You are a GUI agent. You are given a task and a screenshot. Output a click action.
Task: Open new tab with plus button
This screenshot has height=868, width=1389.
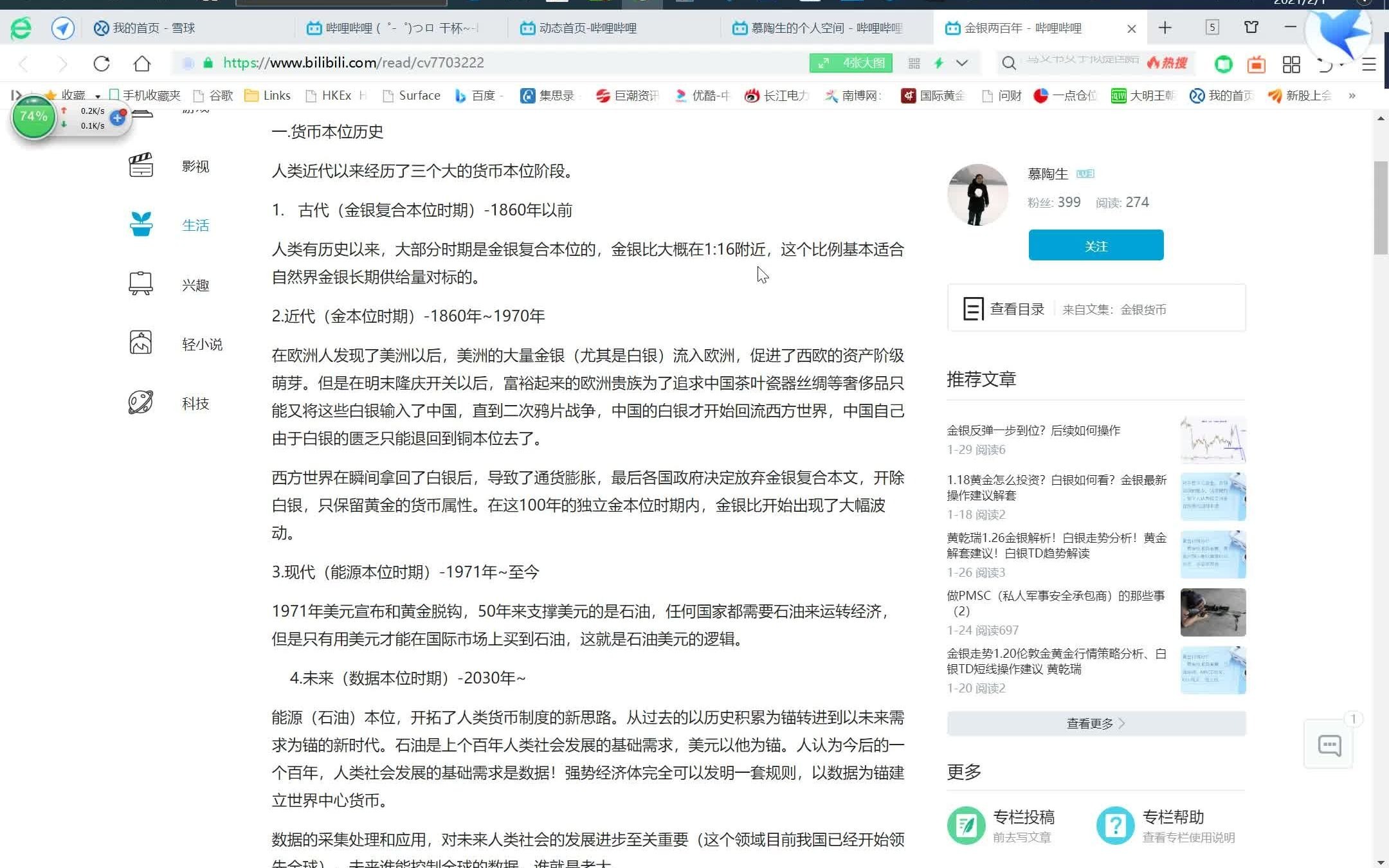point(1165,28)
